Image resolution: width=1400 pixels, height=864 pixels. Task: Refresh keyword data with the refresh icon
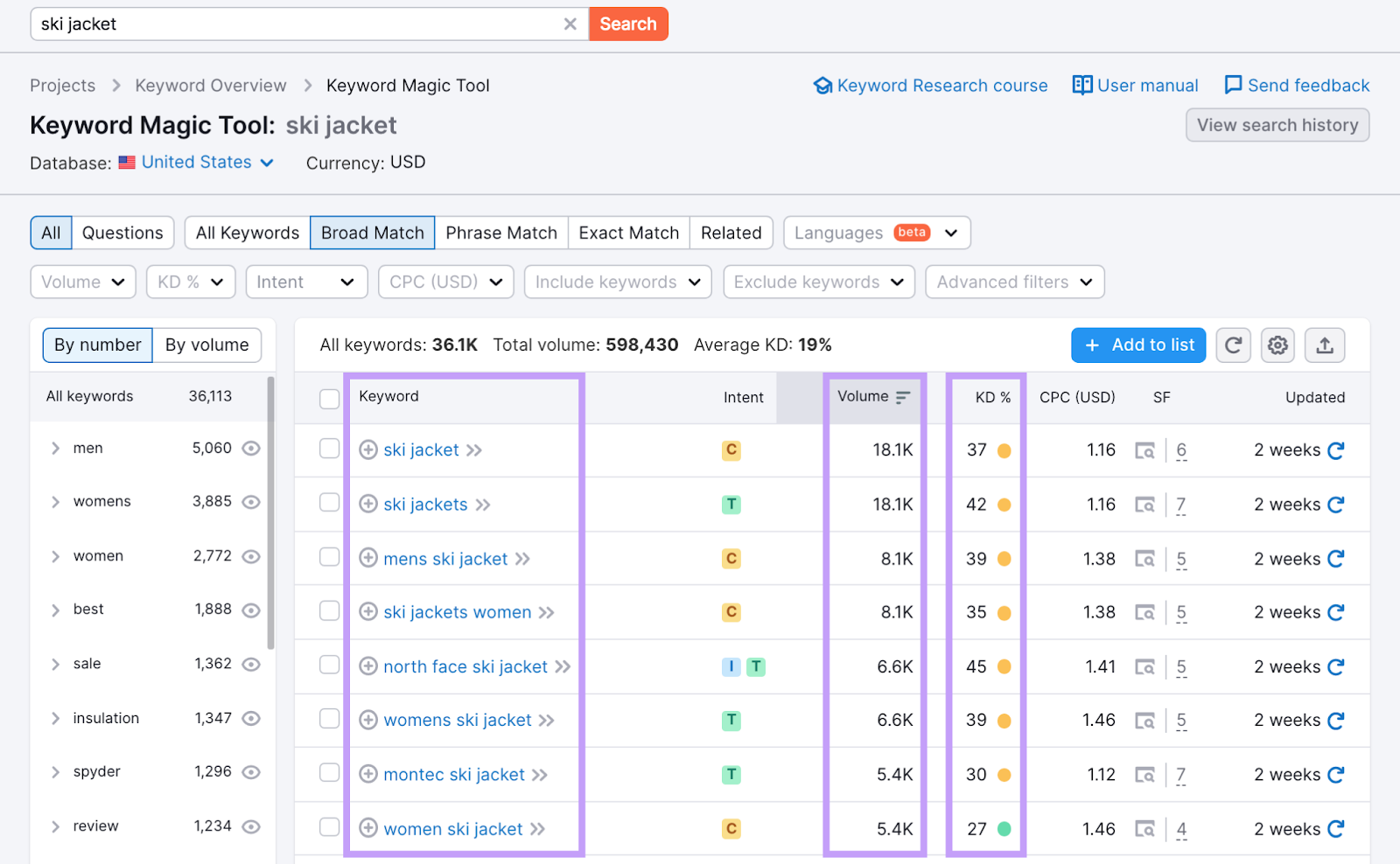coord(1233,345)
